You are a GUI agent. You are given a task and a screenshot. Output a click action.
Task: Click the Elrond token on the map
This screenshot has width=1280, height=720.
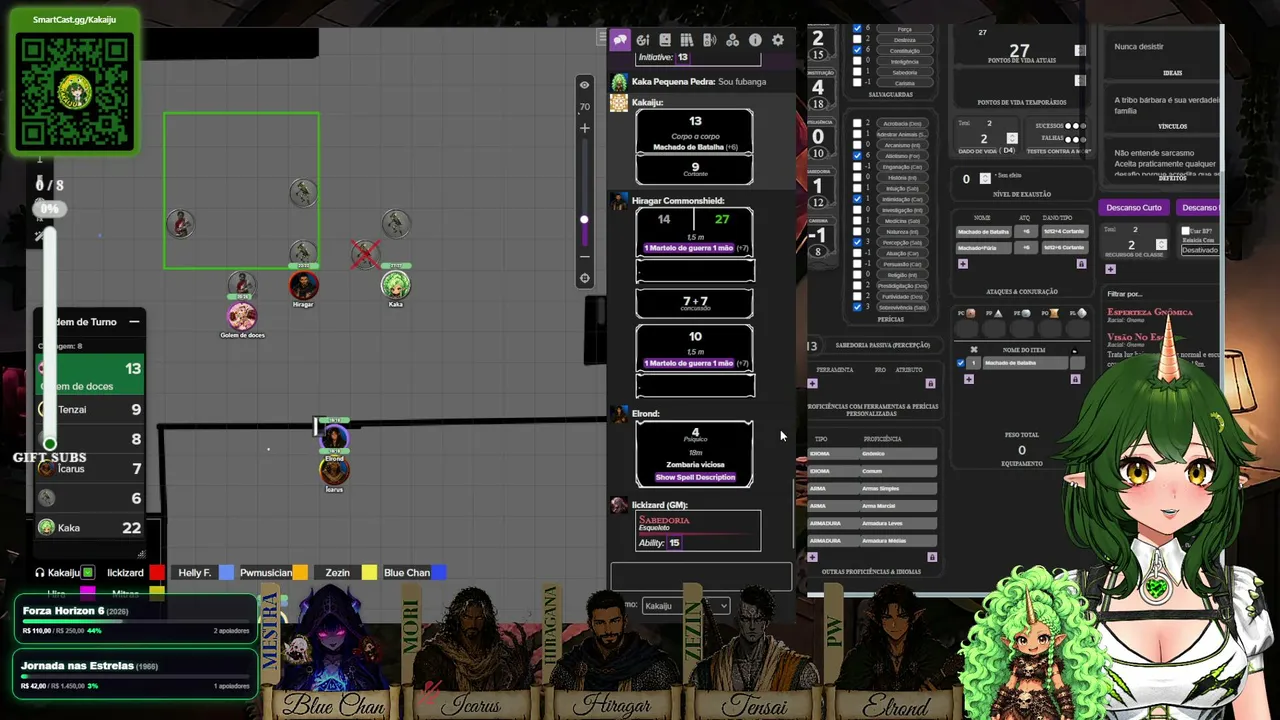pyautogui.click(x=334, y=438)
